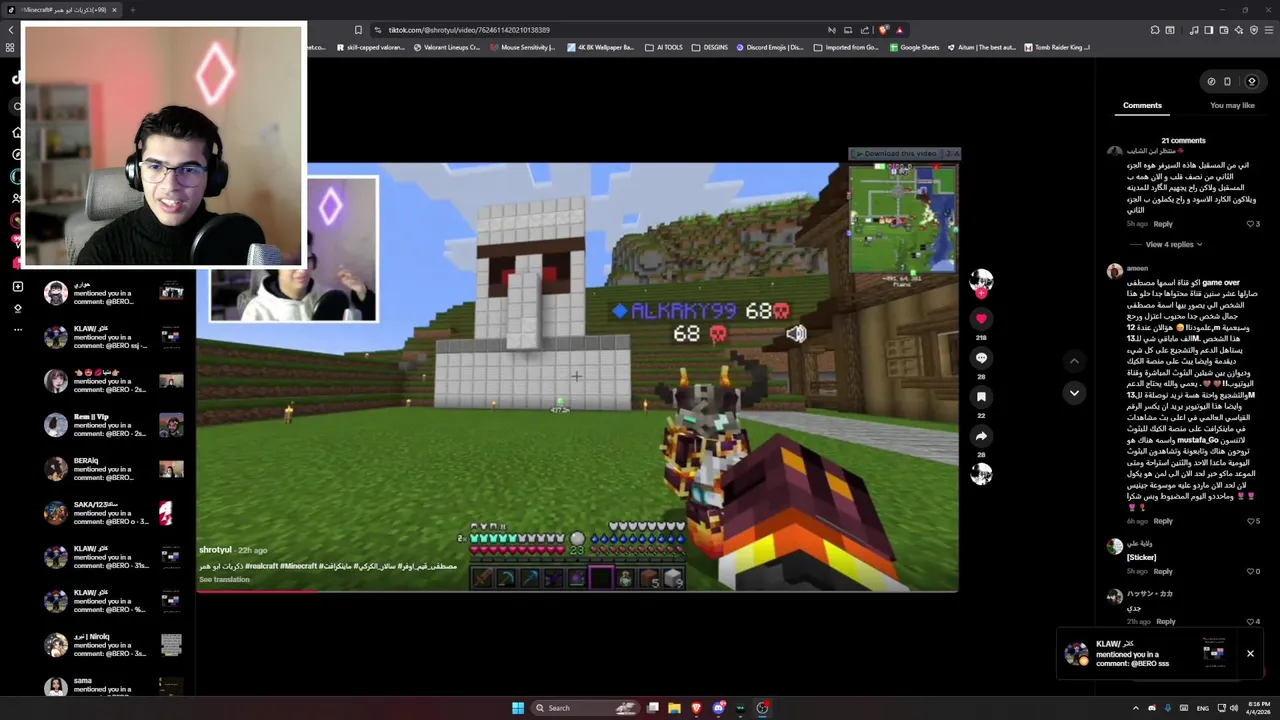Open the Windows Start button
The height and width of the screenshot is (720, 1280).
(x=518, y=708)
